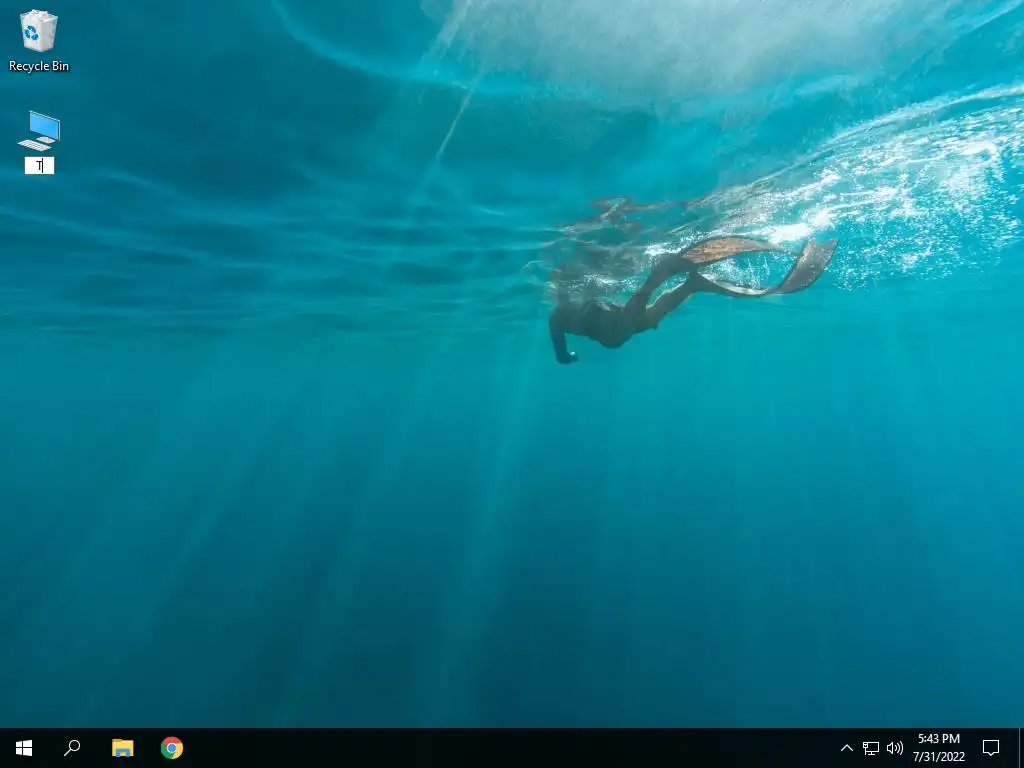
Task: Launch Google Chrome from taskbar
Action: click(x=172, y=748)
